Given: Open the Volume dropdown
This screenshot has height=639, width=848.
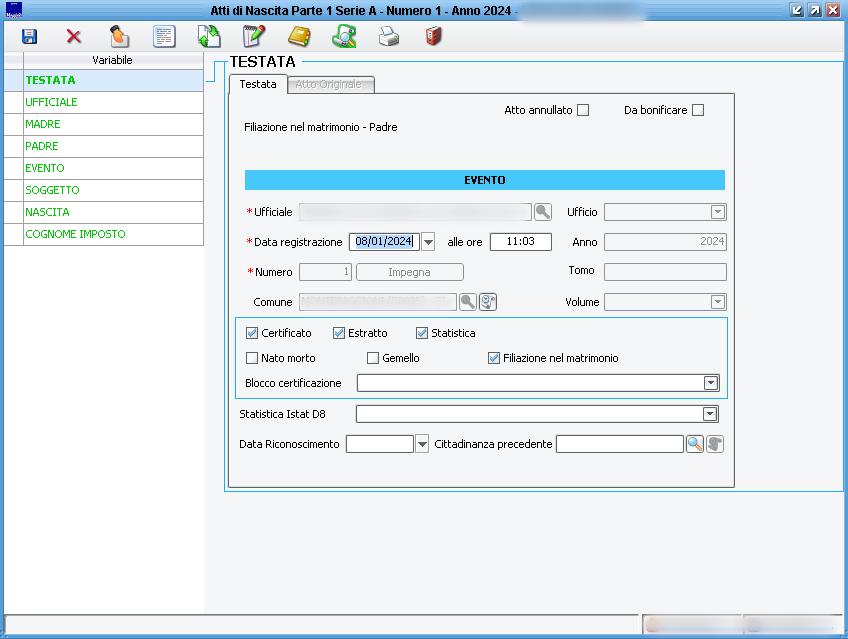Looking at the screenshot, I should (718, 302).
